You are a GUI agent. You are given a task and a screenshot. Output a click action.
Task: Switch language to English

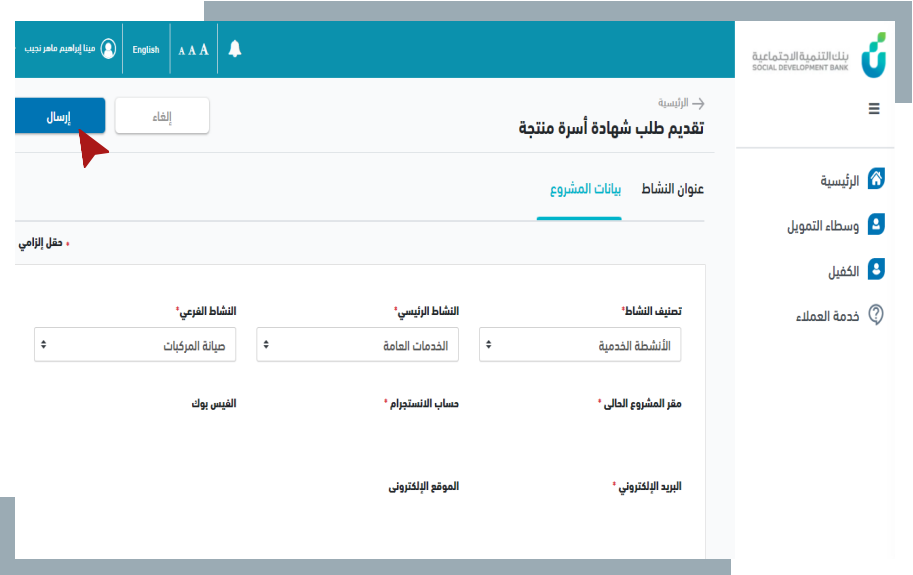coord(146,50)
